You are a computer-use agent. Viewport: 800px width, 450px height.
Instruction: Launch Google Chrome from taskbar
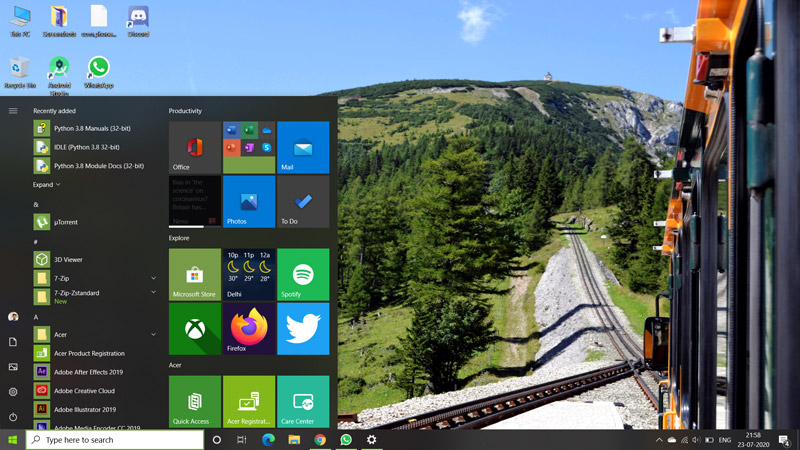[320, 440]
